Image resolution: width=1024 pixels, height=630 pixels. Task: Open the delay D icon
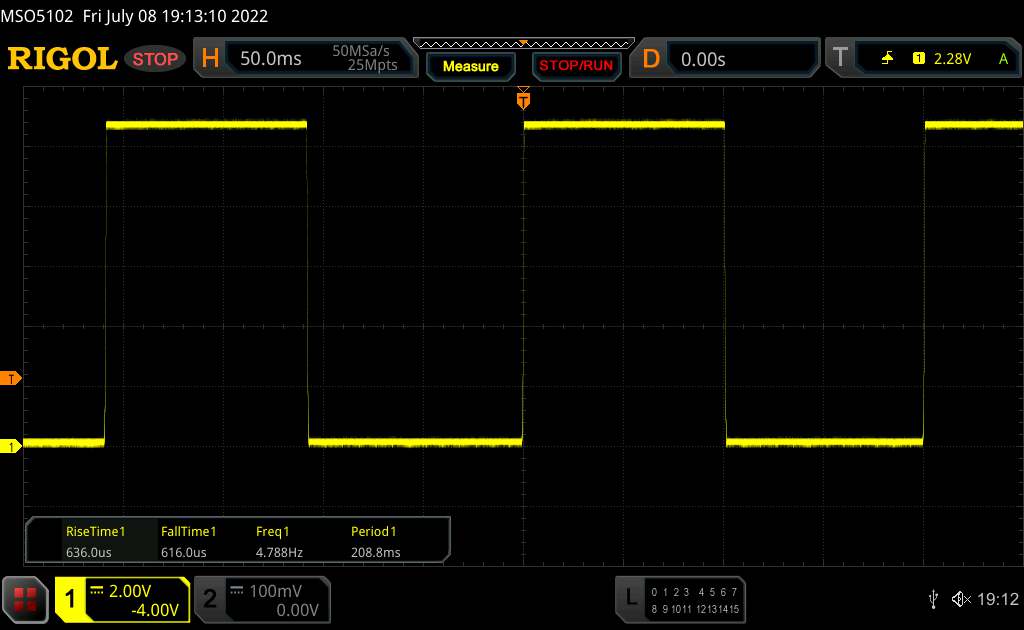[x=651, y=59]
